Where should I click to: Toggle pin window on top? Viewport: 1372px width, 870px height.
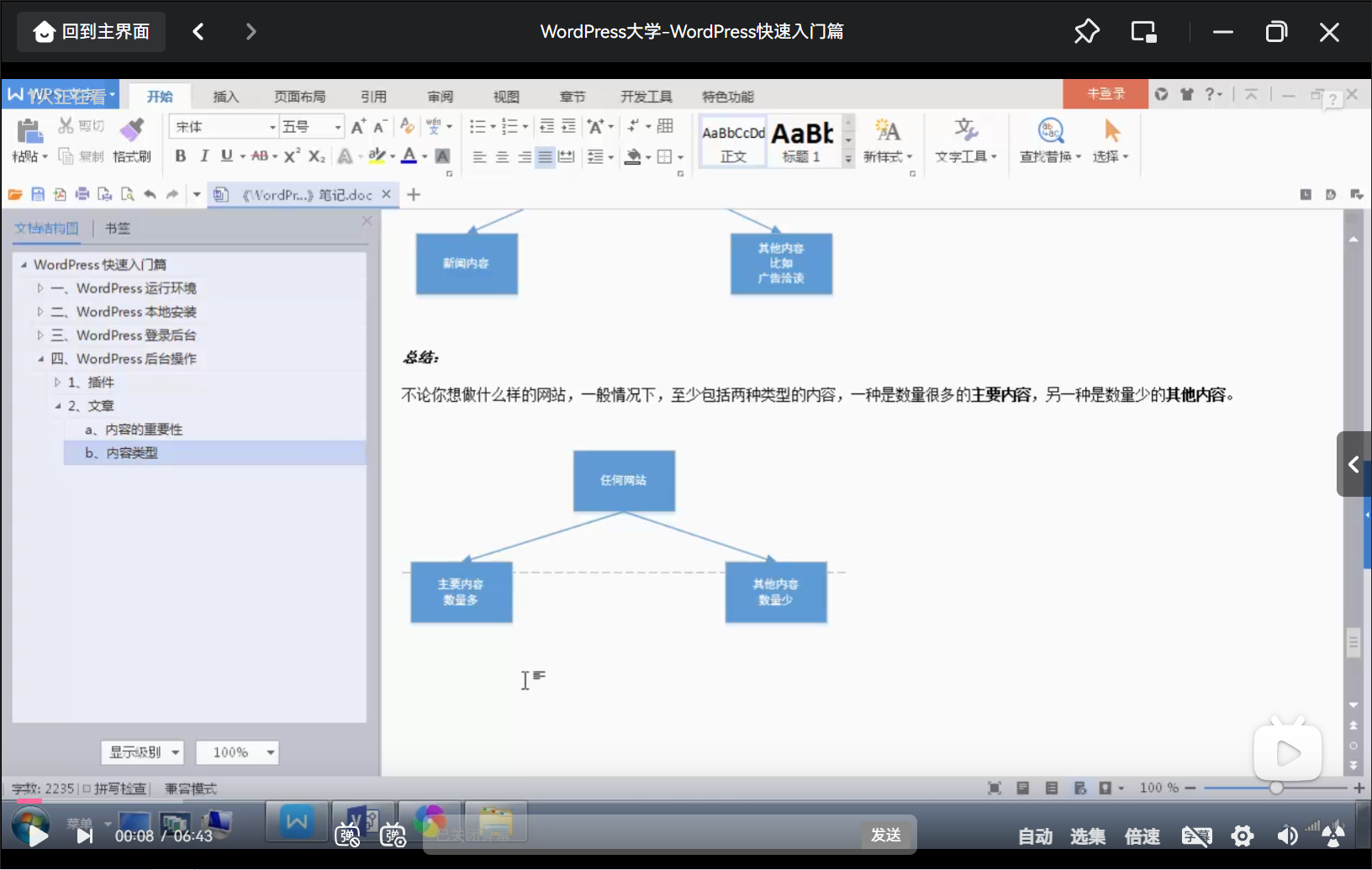(x=1086, y=32)
